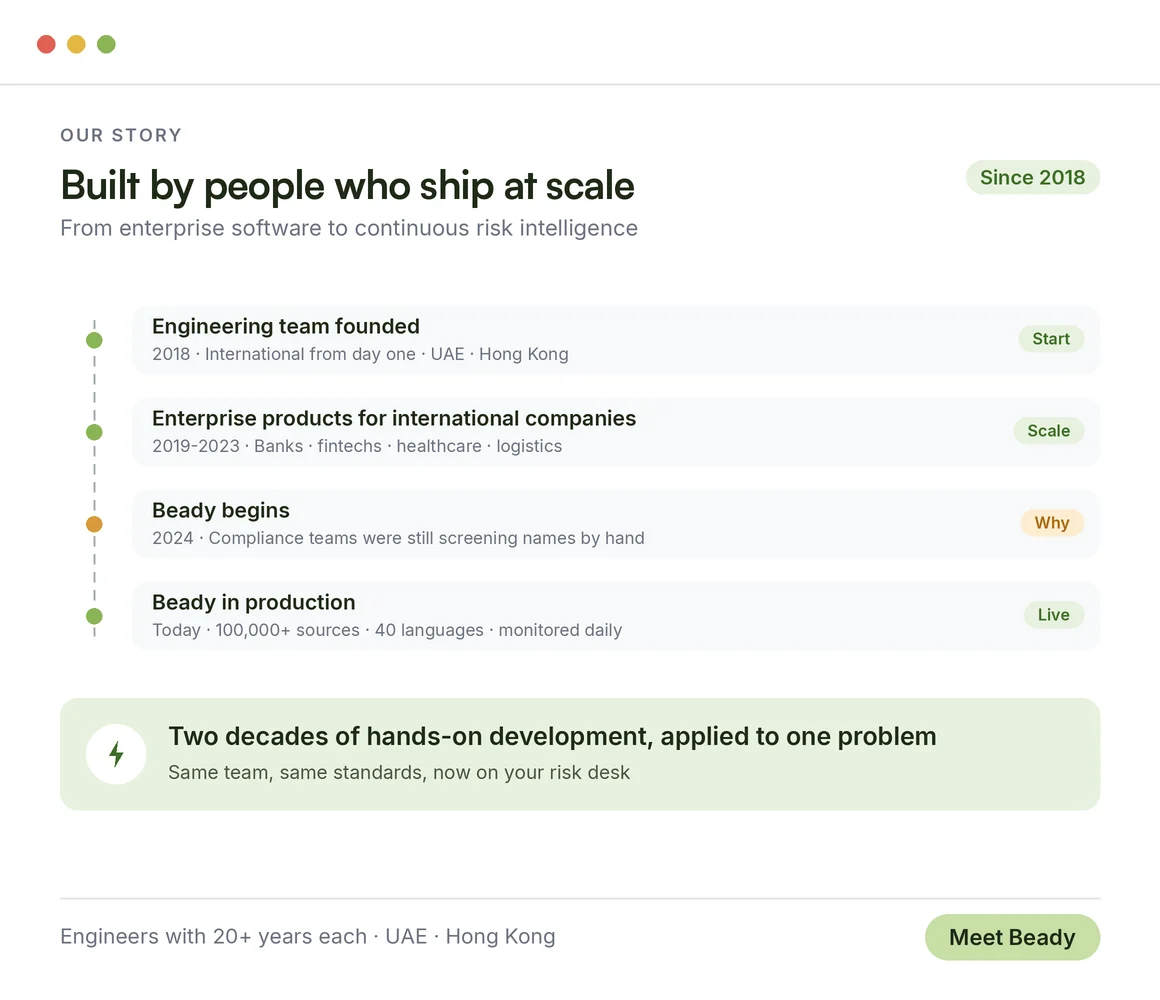Click the yellow minimize window dot
This screenshot has width=1160, height=1000.
click(x=76, y=44)
